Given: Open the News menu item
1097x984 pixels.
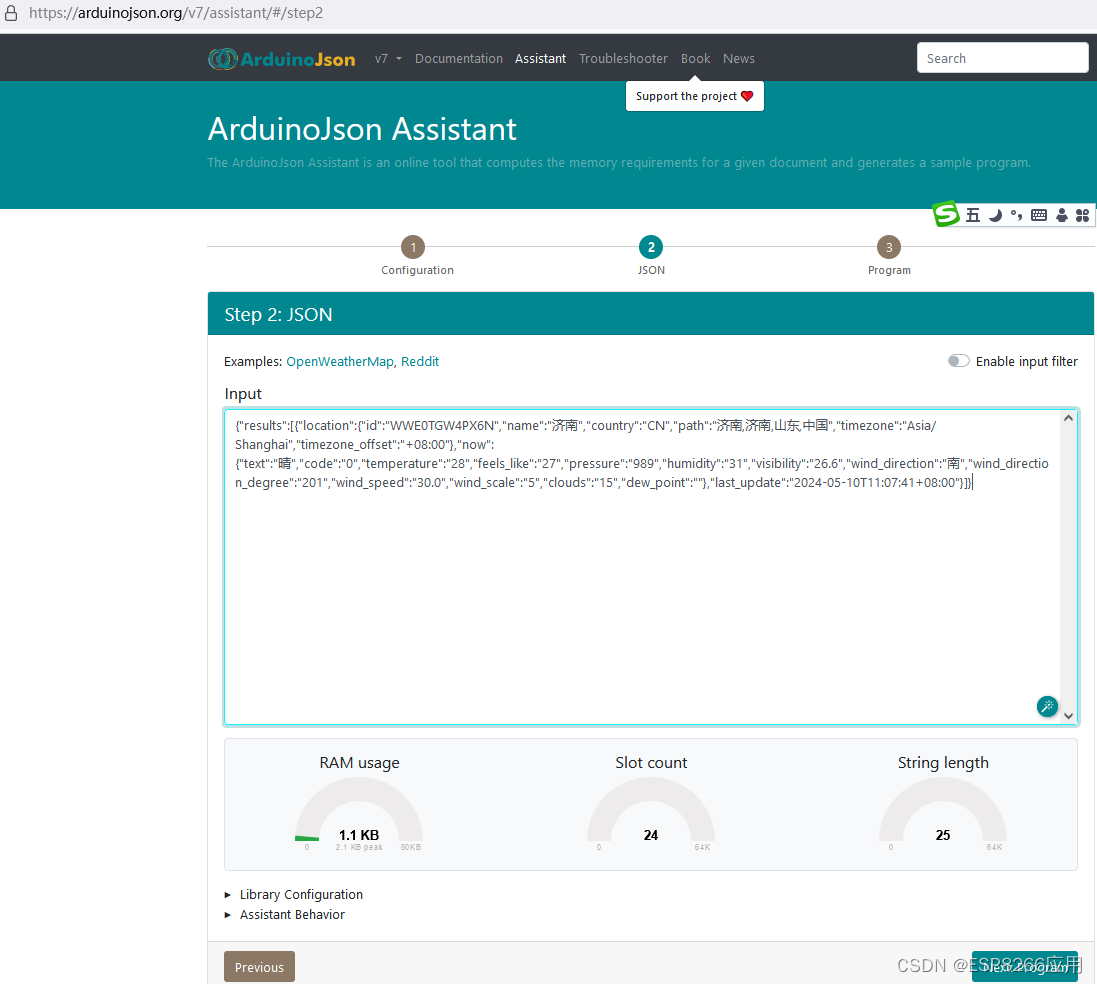Looking at the screenshot, I should [x=739, y=59].
